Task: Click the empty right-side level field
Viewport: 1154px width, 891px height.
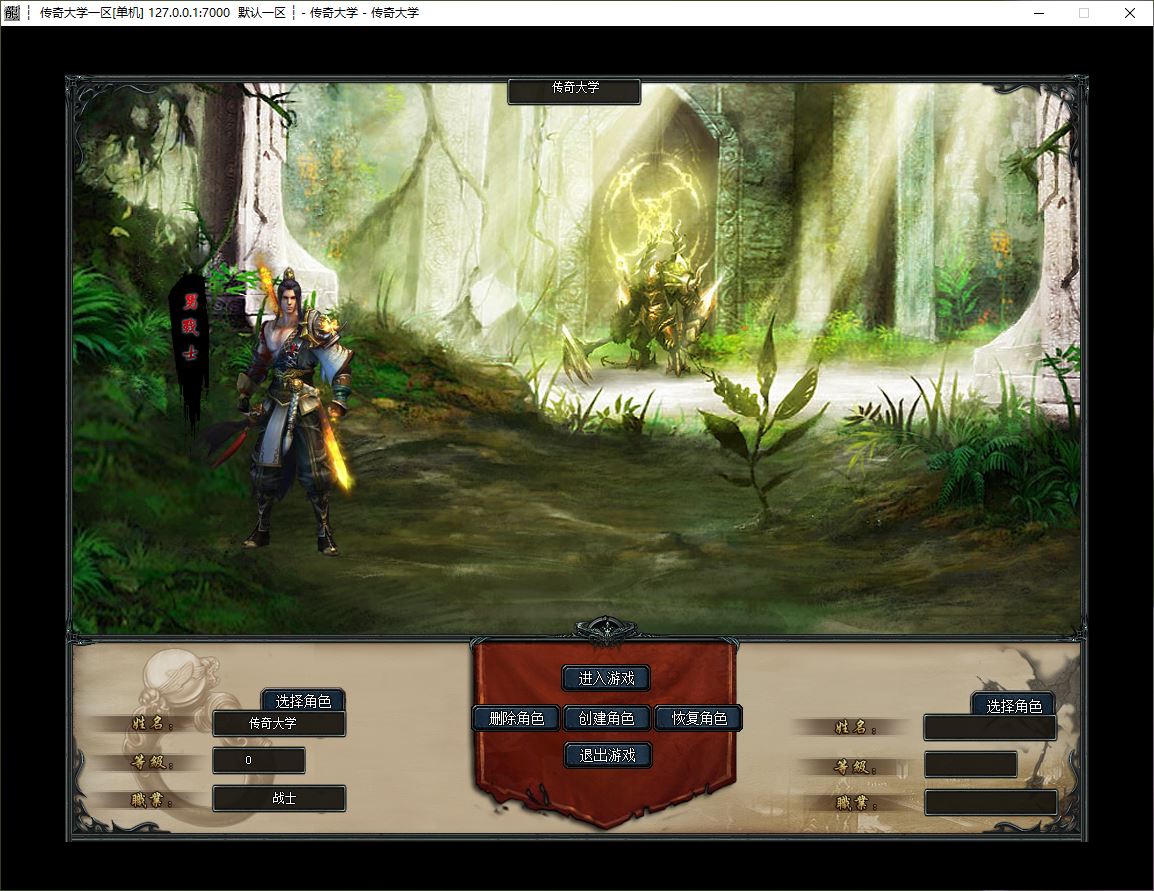Action: tap(971, 764)
